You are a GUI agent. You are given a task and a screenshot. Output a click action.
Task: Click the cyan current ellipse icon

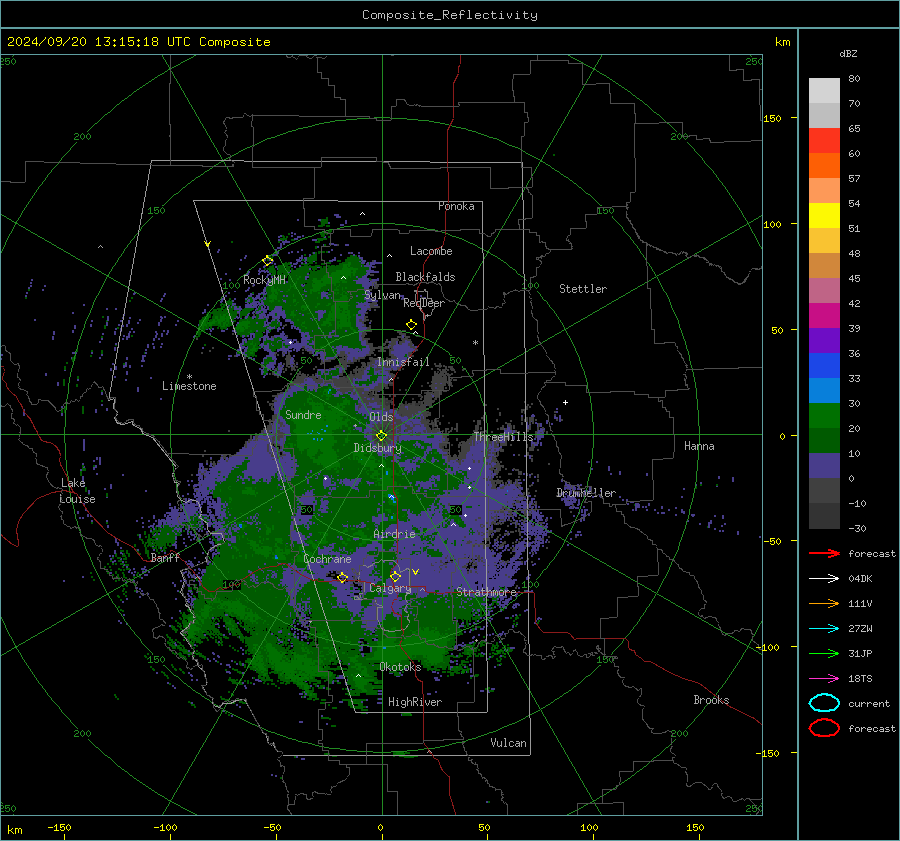(824, 703)
